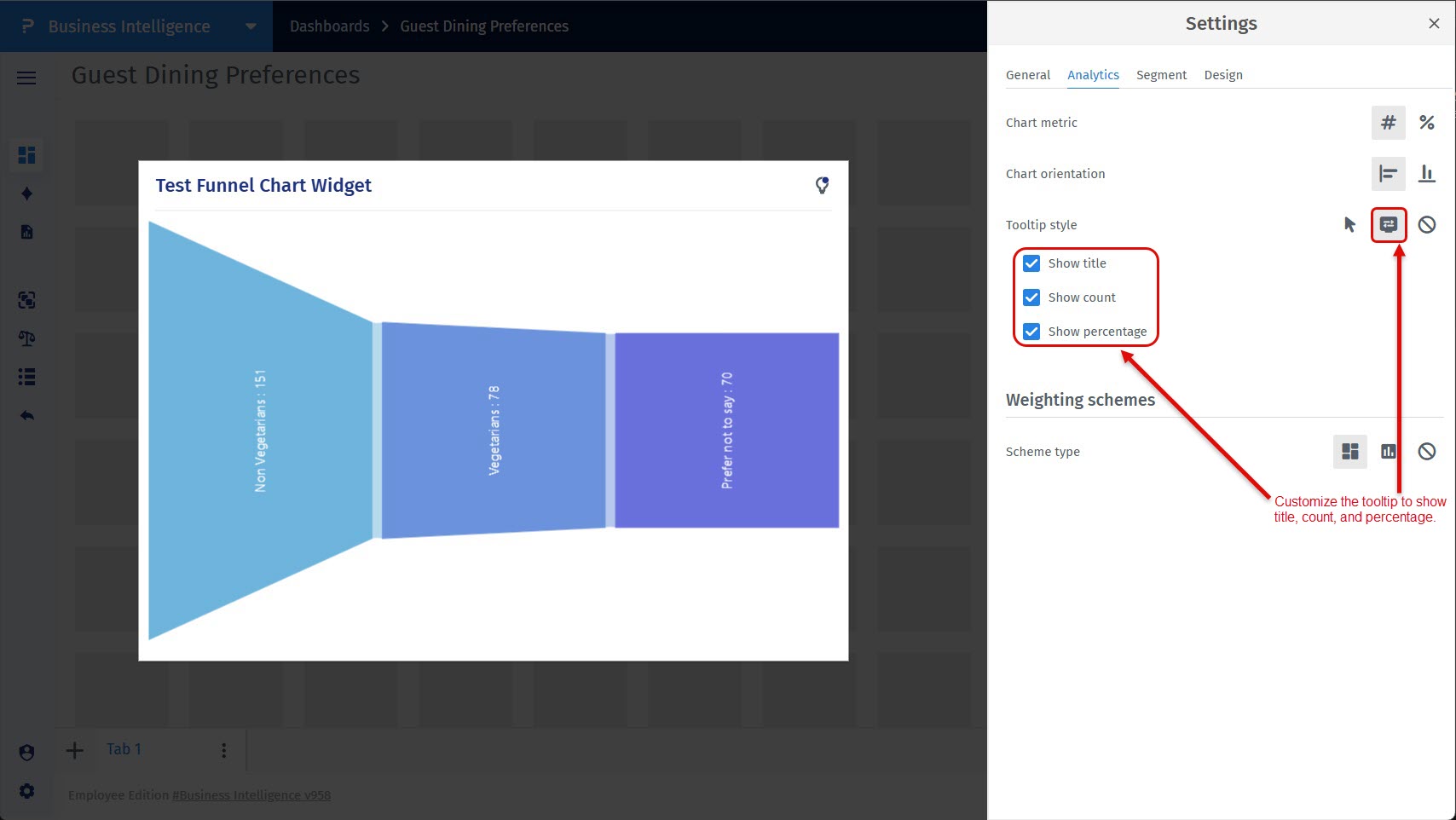
Task: Uncheck the Show title checkbox
Action: tap(1031, 263)
